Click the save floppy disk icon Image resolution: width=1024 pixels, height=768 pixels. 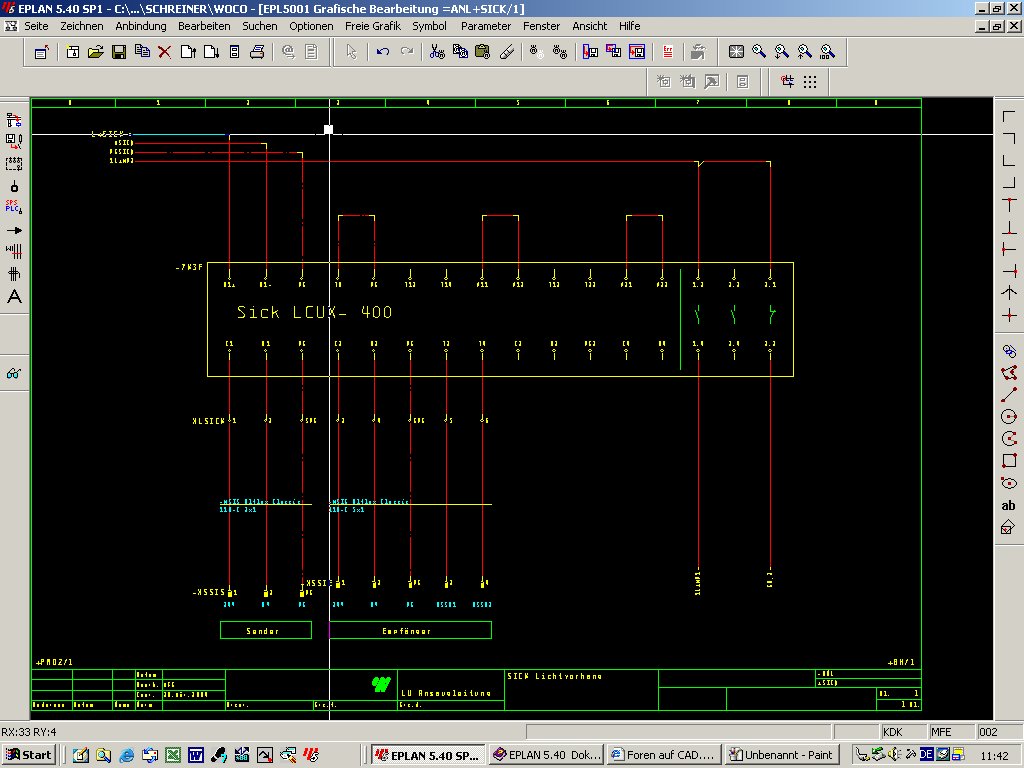(119, 52)
